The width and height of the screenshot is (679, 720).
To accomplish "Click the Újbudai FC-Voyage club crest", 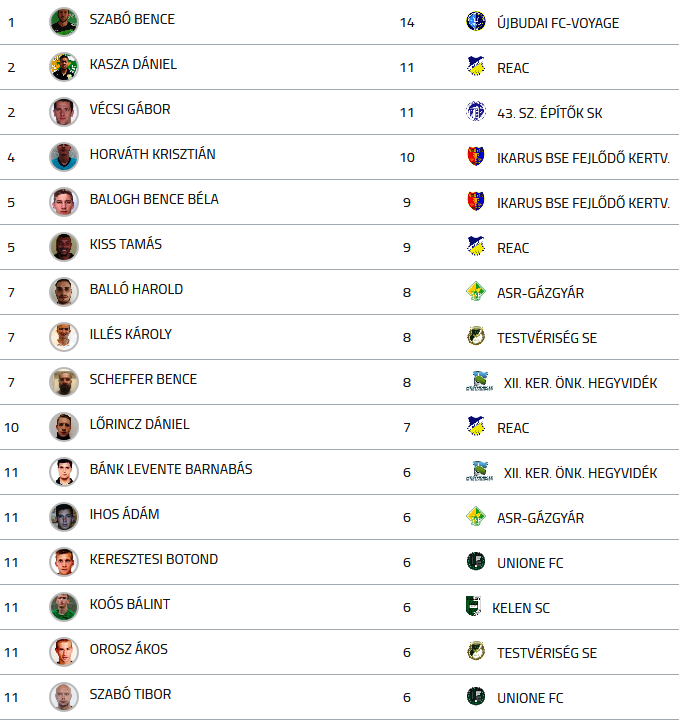I will (x=476, y=21).
